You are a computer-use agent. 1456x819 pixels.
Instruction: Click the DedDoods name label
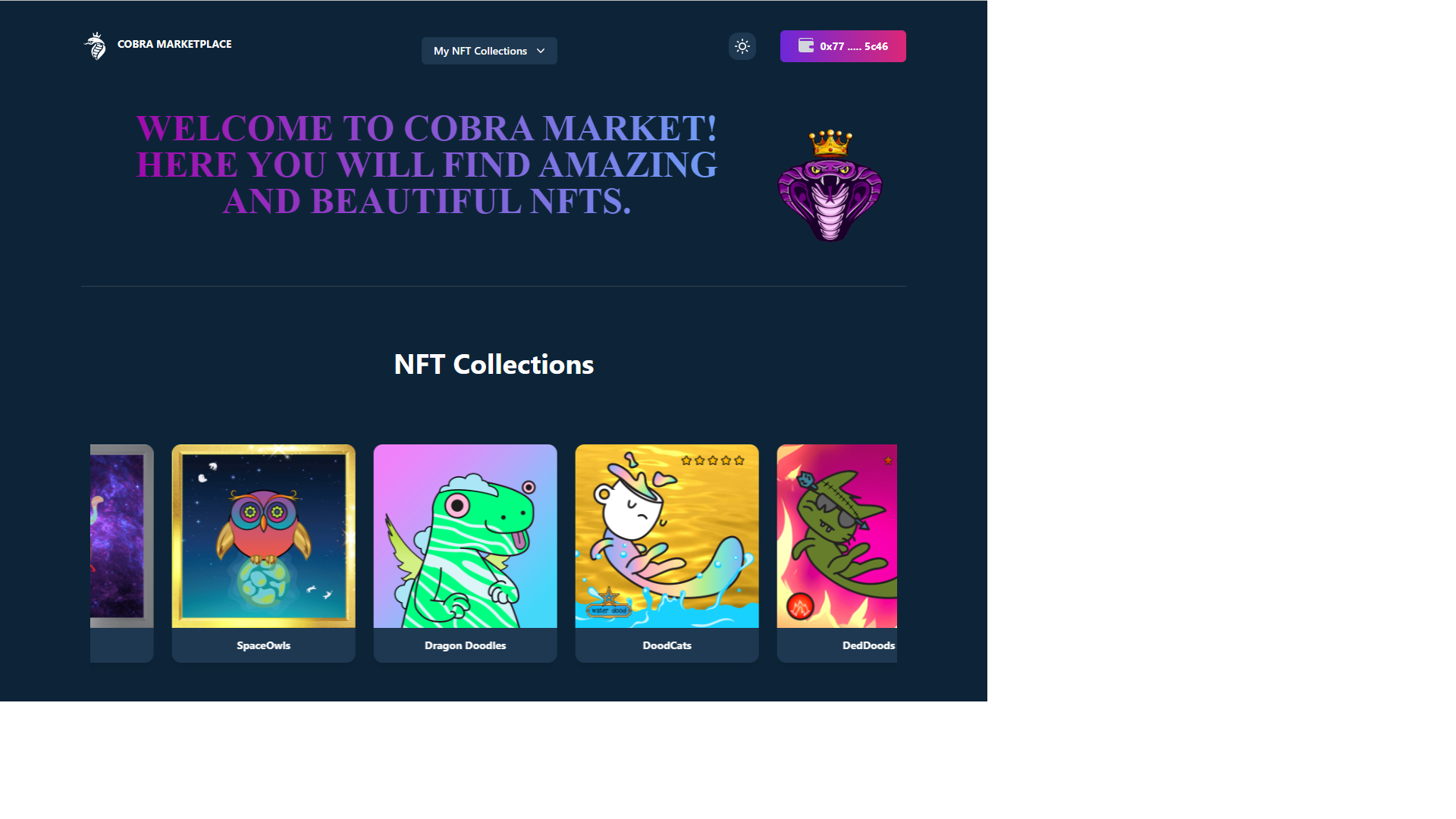pyautogui.click(x=869, y=645)
